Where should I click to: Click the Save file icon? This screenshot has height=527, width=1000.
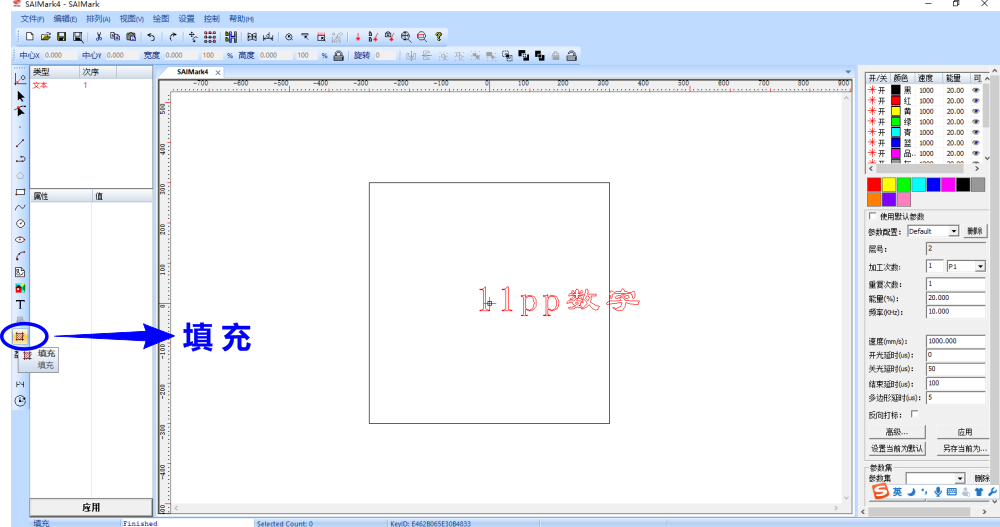[x=62, y=36]
